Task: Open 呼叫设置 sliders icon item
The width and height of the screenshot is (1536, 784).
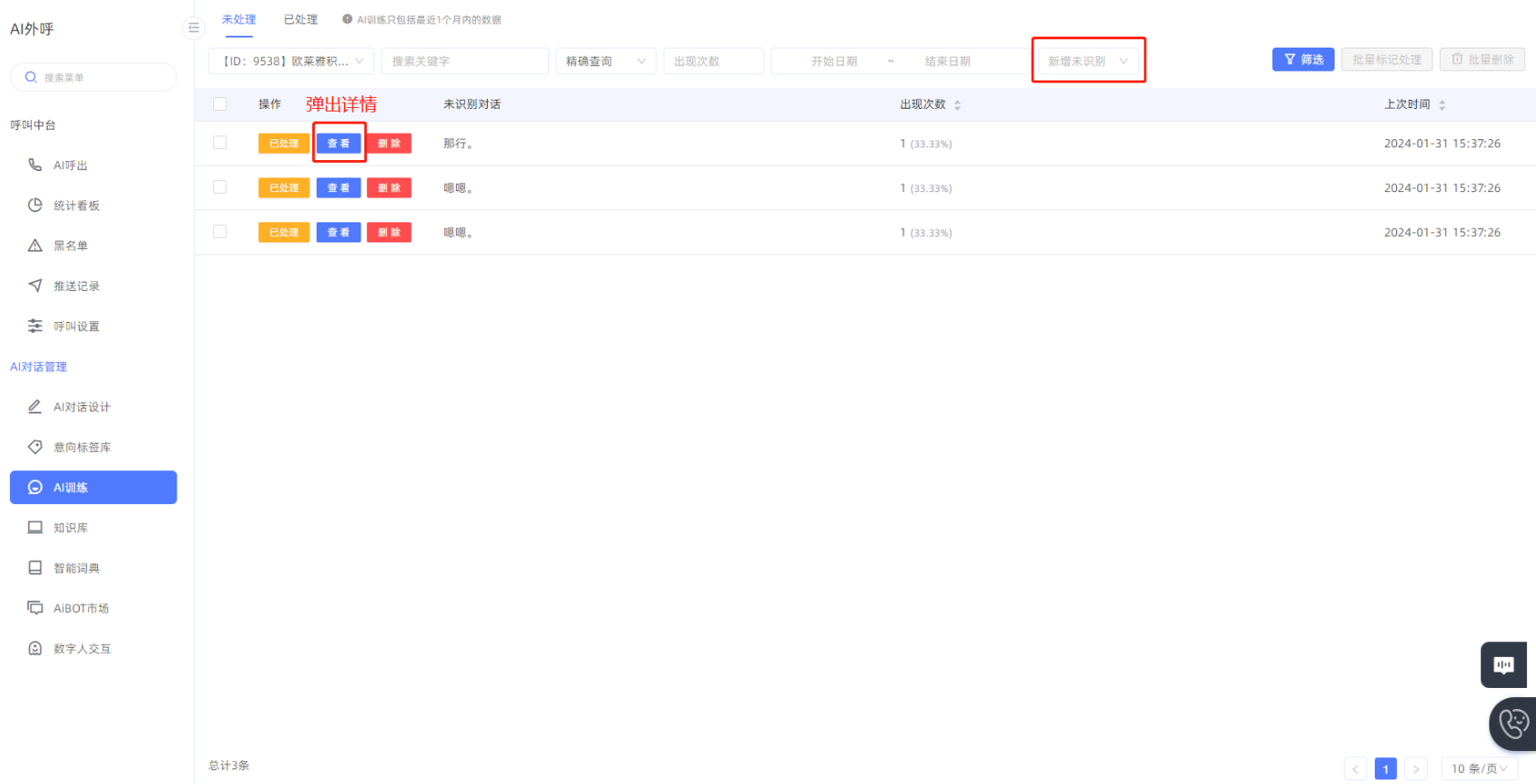Action: pyautogui.click(x=35, y=326)
